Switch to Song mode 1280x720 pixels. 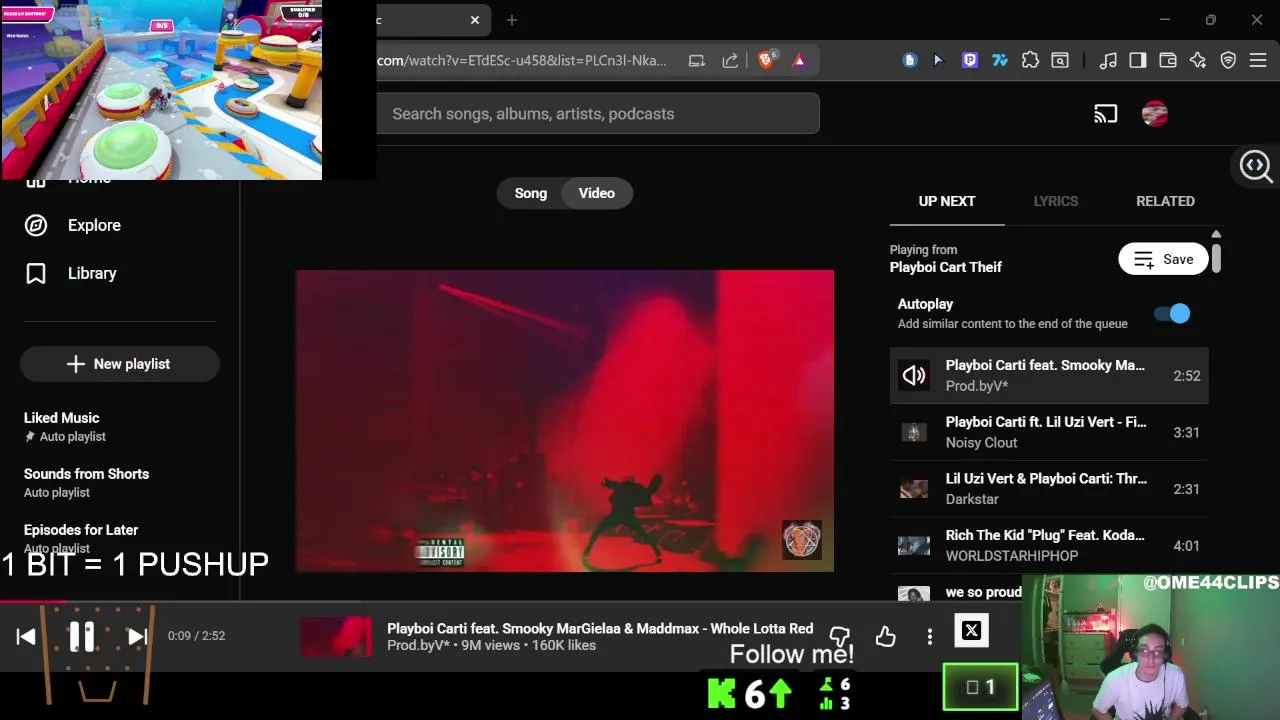[531, 193]
